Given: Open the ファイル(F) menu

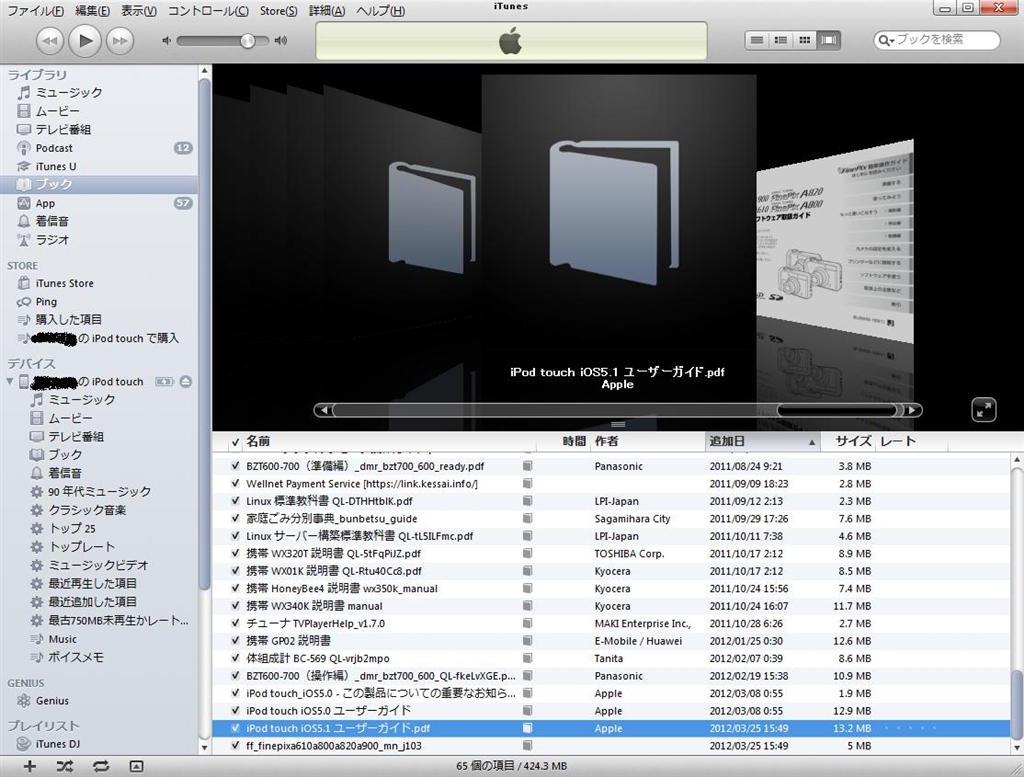Looking at the screenshot, I should [36, 11].
